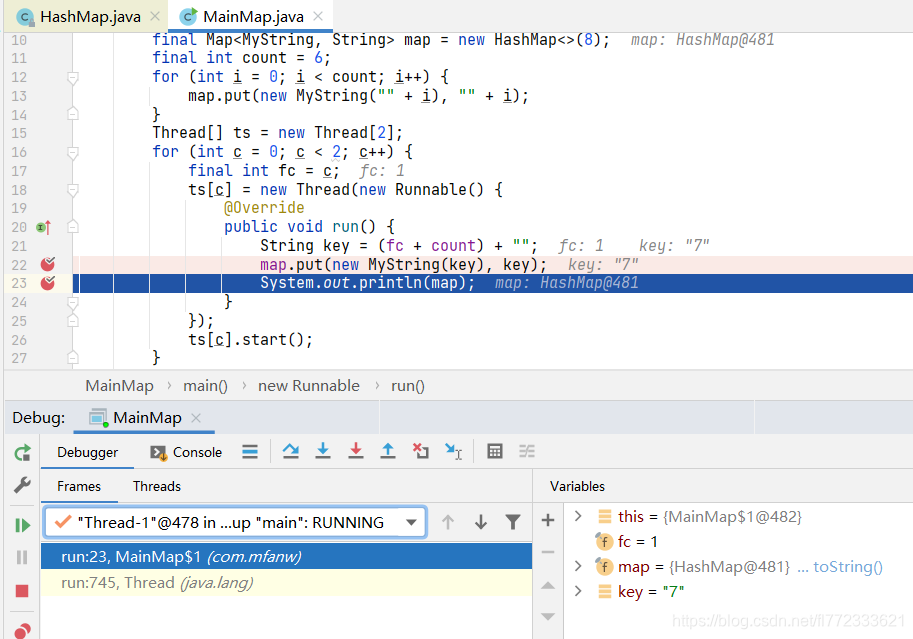Collapse the run method fold on line 20
This screenshot has height=639, width=913.
pos(73,227)
